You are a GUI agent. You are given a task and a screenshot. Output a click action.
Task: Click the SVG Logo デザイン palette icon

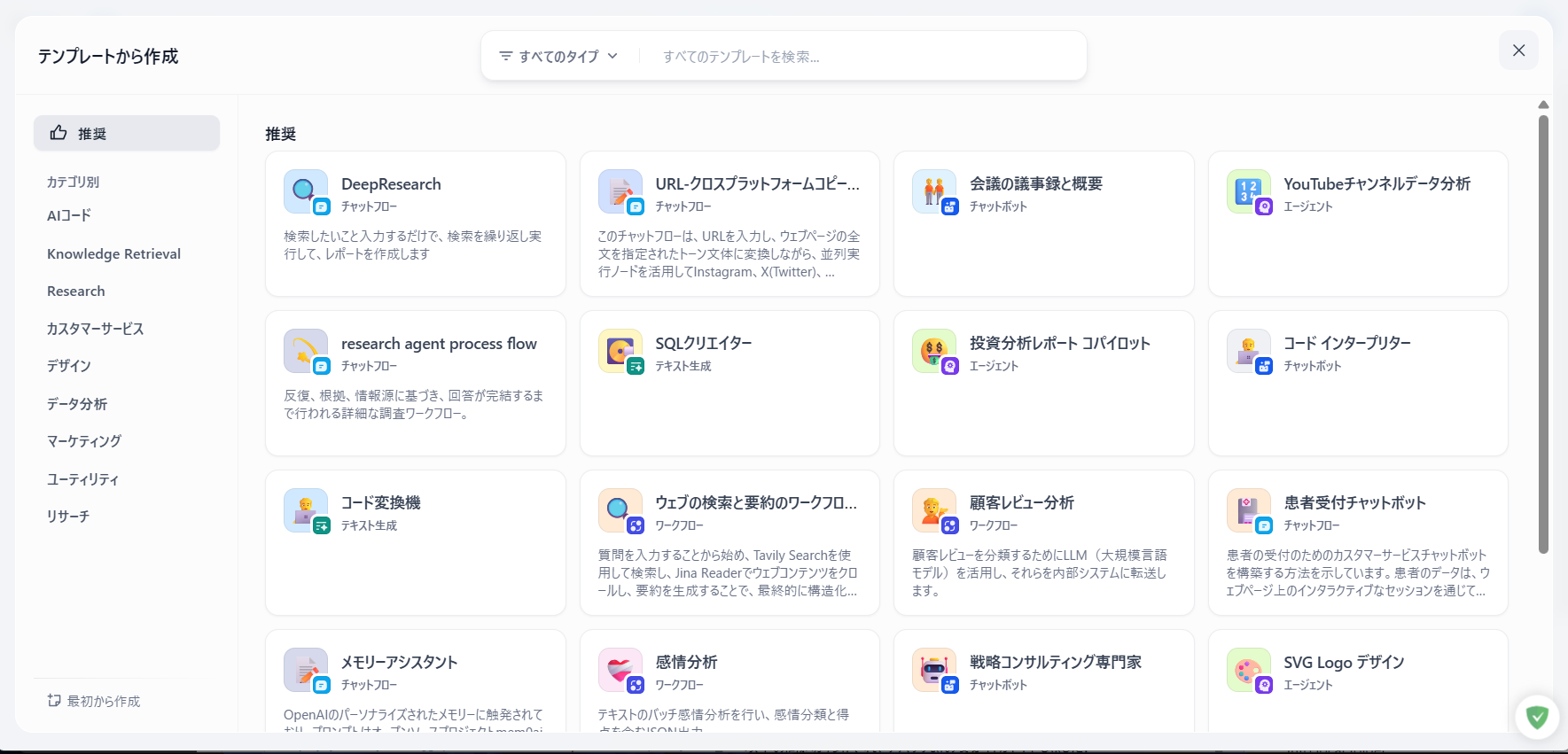coord(1248,670)
